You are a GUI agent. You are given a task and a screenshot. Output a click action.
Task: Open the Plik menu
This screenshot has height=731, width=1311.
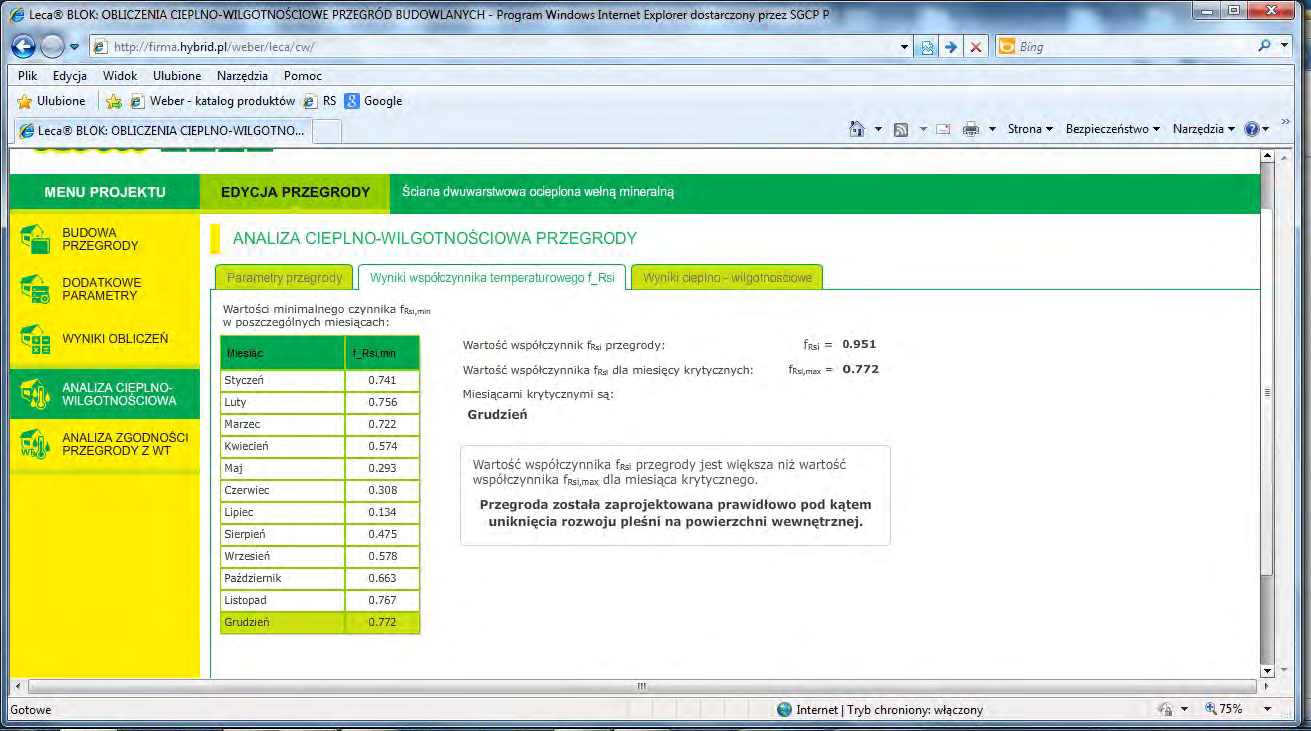pos(28,76)
